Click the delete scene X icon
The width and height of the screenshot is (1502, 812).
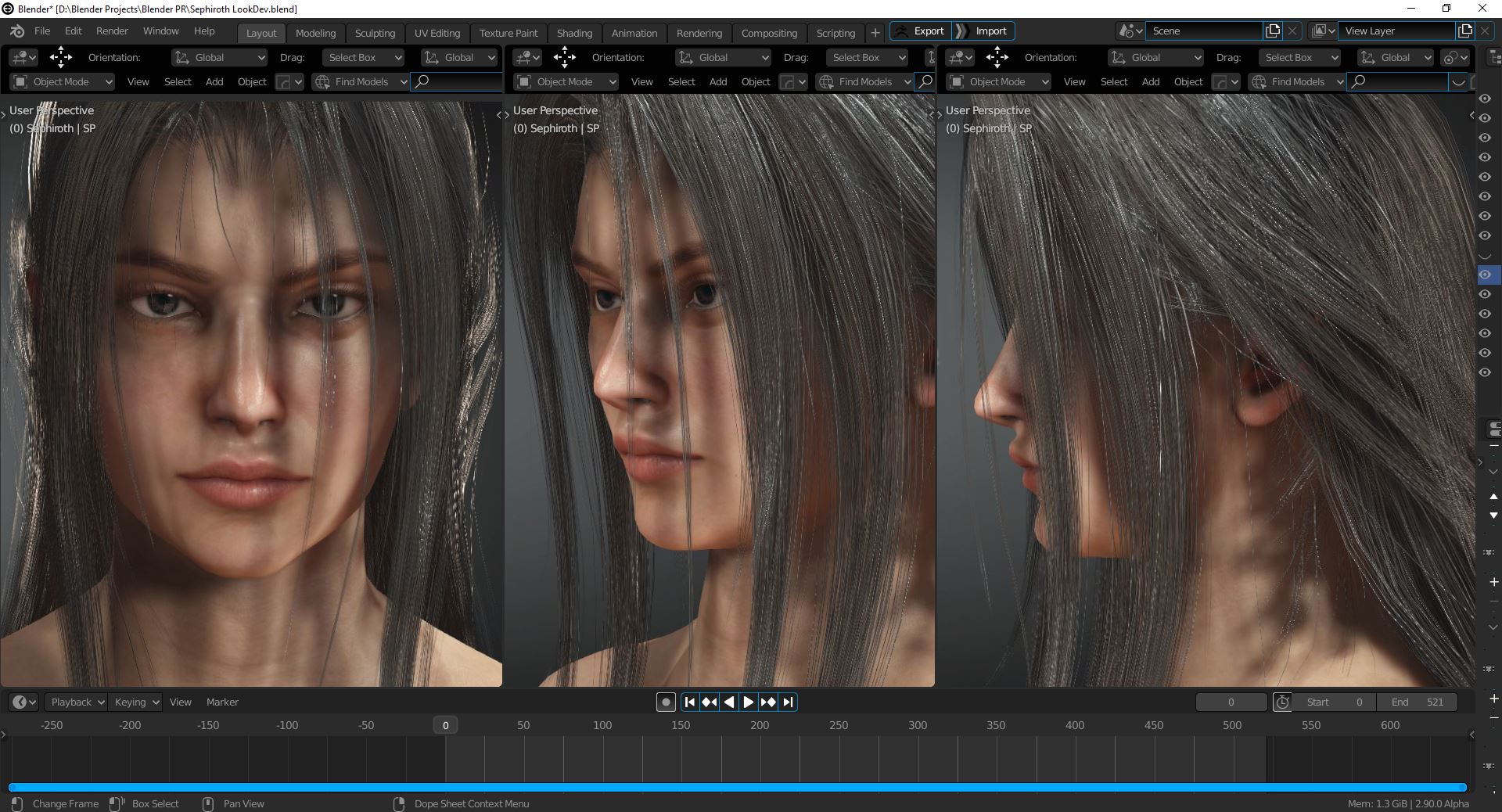[x=1292, y=31]
